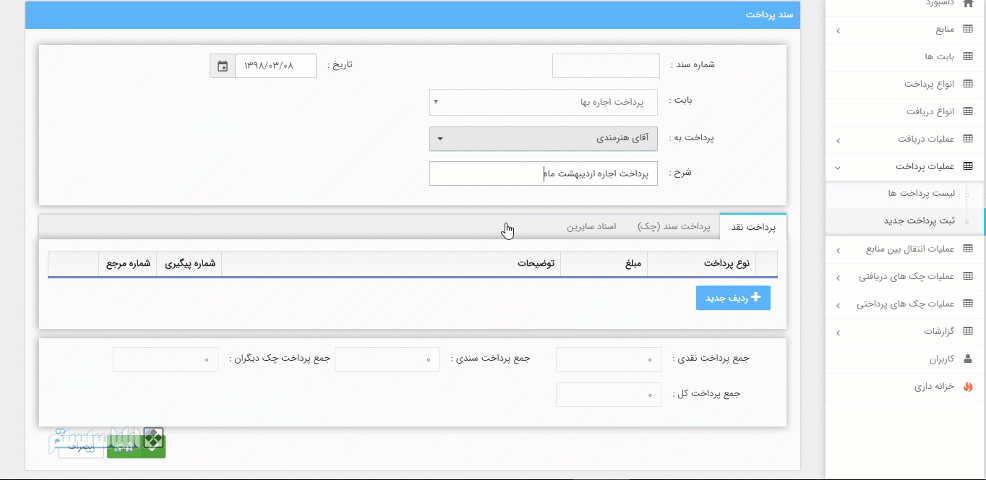Click the توضیحات column header
The height and width of the screenshot is (480, 986).
click(391, 264)
